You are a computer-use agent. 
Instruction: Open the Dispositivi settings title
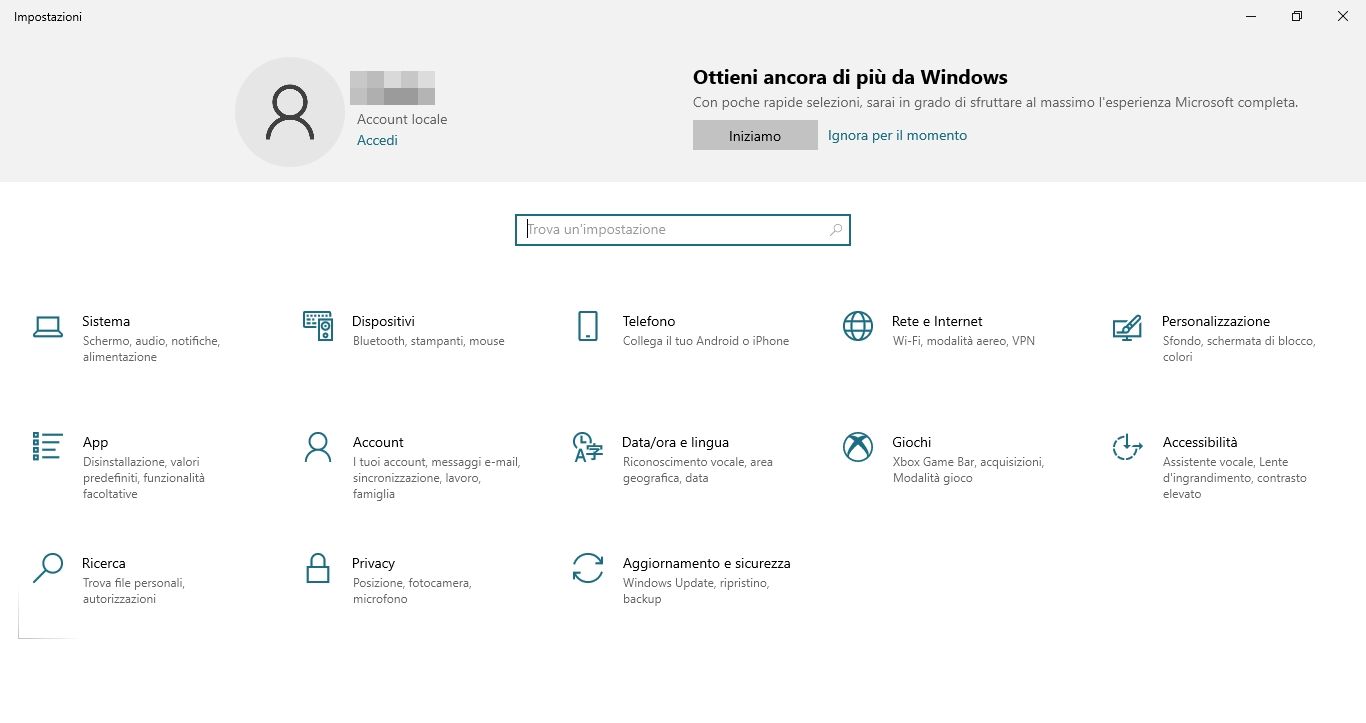[383, 321]
